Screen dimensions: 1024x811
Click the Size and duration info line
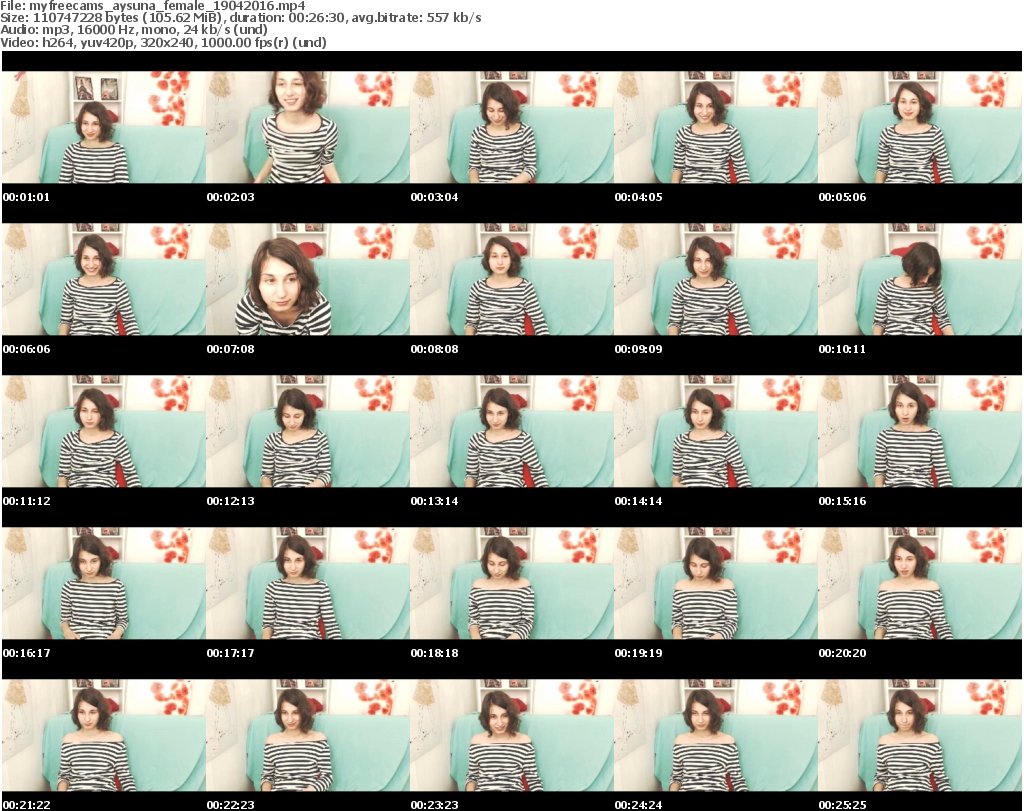click(241, 18)
